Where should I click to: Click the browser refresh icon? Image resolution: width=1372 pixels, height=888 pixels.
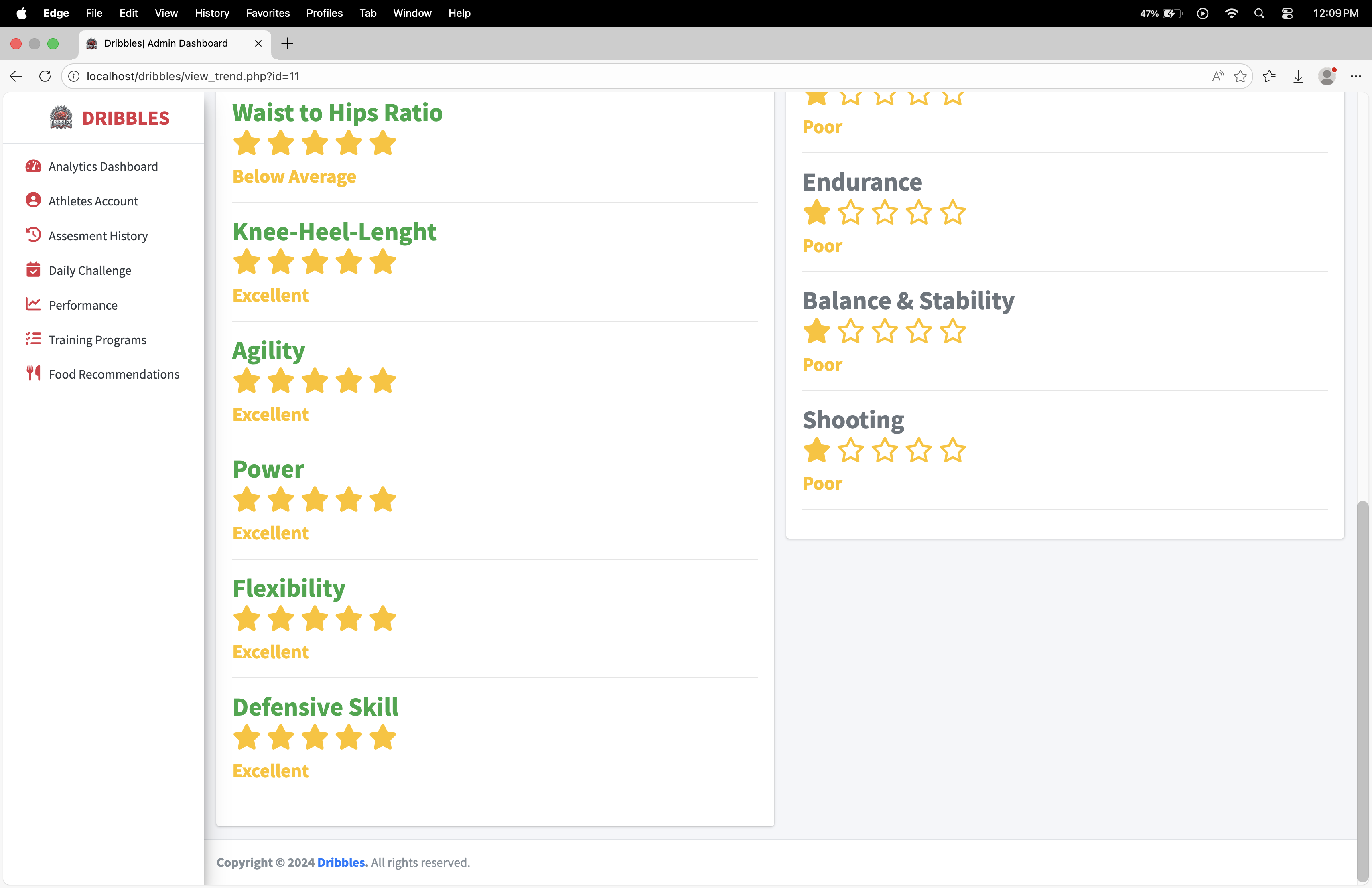(45, 76)
